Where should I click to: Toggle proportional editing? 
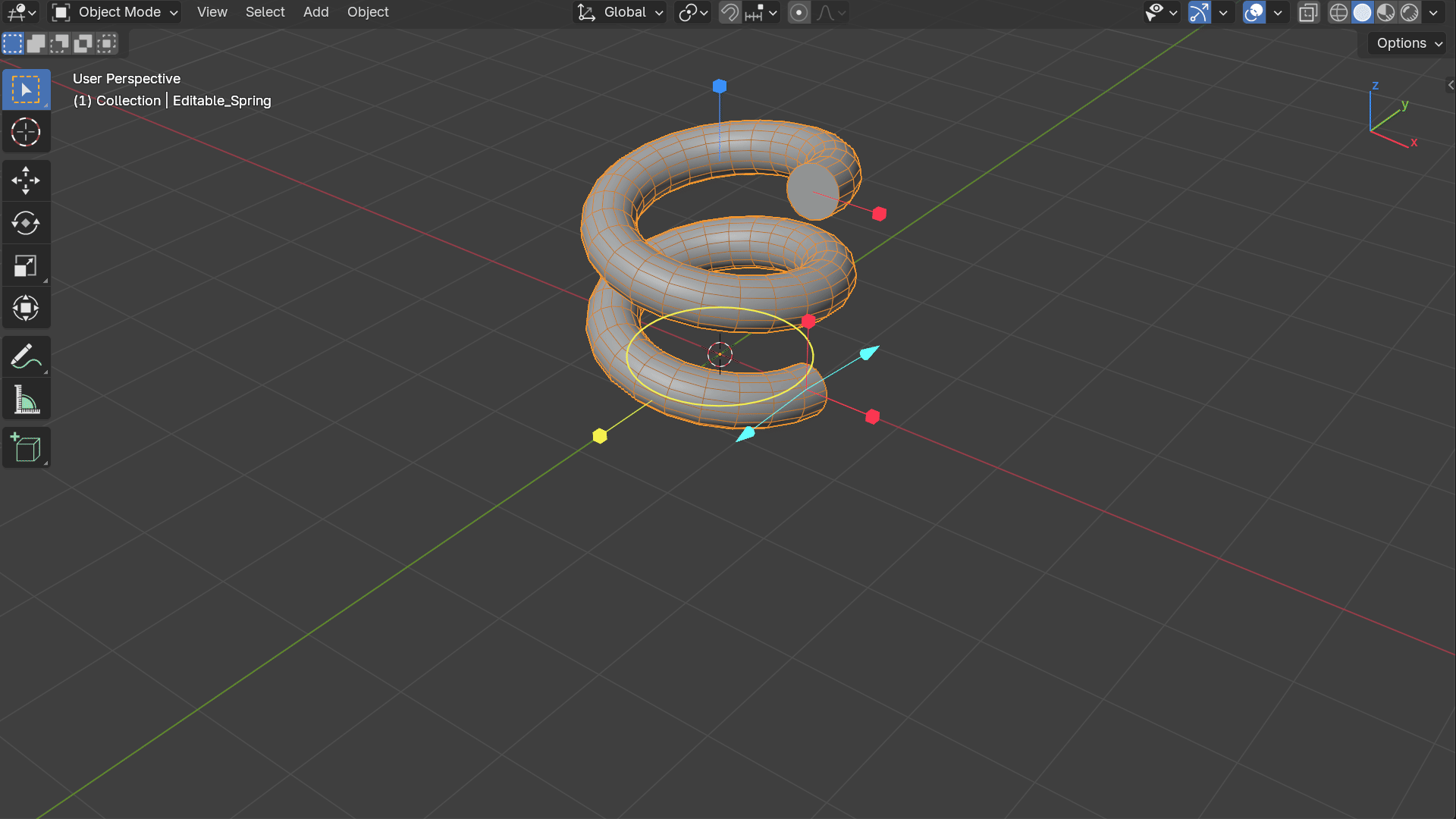click(799, 12)
